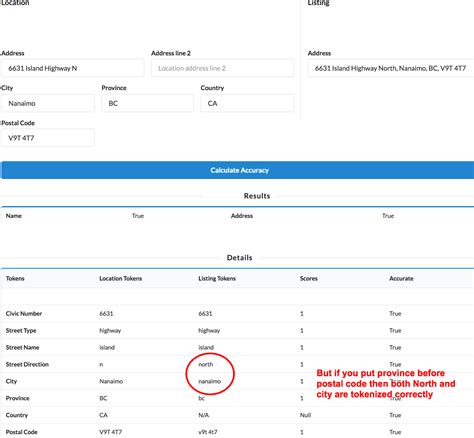The width and height of the screenshot is (474, 438).
Task: Click the Results section heading
Action: click(257, 196)
